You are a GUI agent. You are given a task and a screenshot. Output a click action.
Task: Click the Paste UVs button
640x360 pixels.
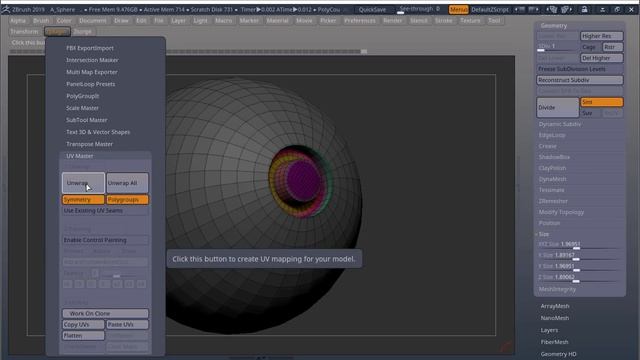(x=127, y=324)
